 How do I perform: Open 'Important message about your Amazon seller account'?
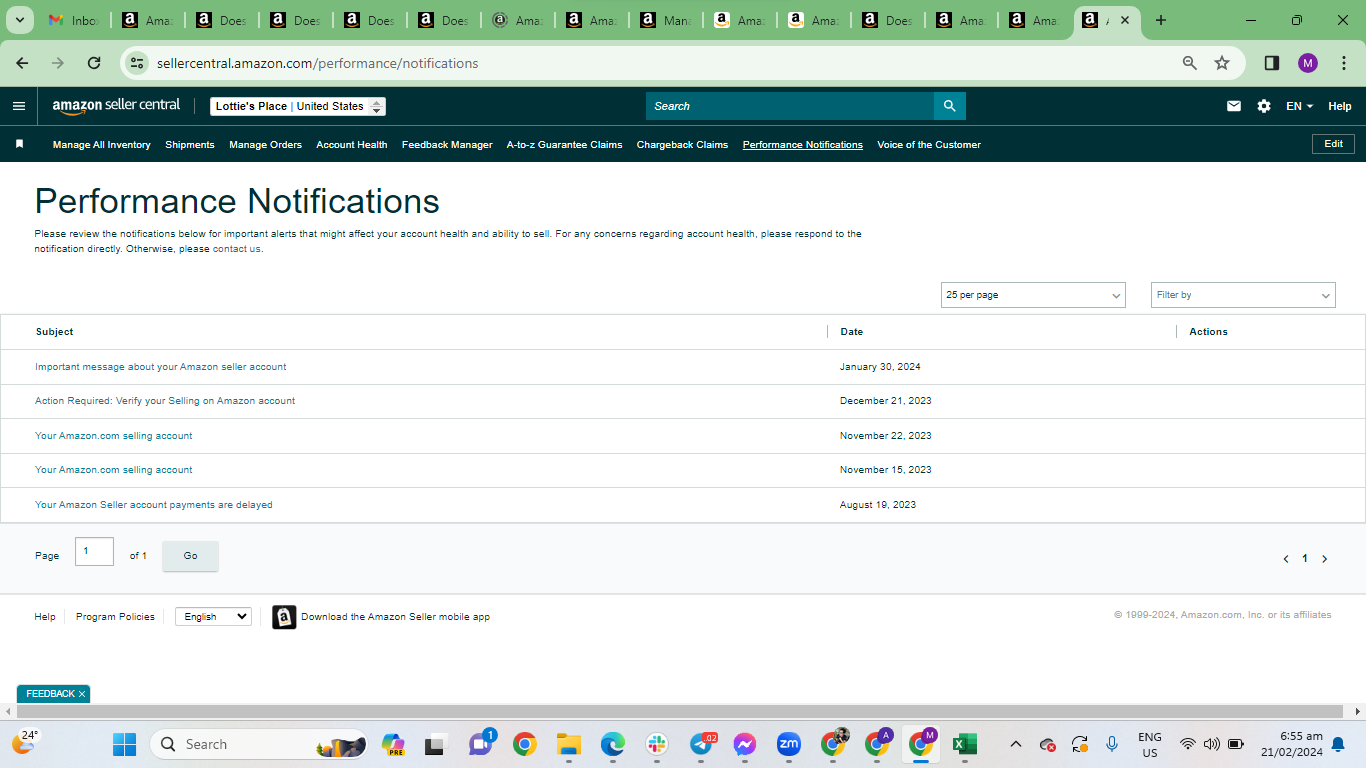[161, 367]
